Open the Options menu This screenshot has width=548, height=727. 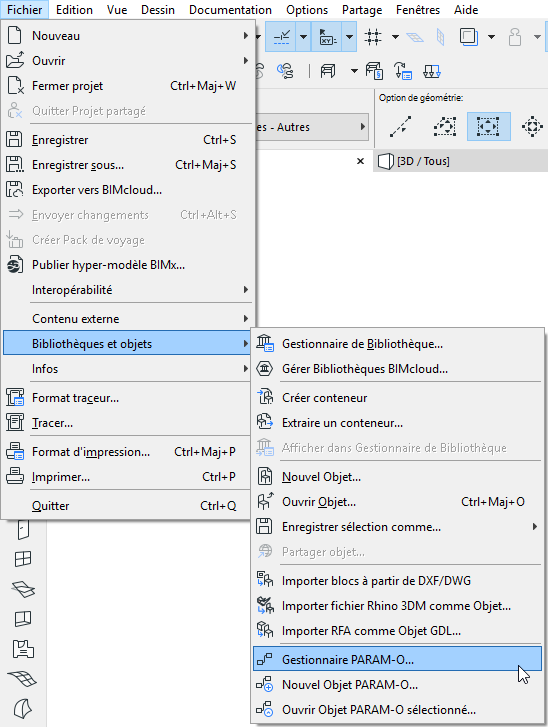pyautogui.click(x=307, y=10)
